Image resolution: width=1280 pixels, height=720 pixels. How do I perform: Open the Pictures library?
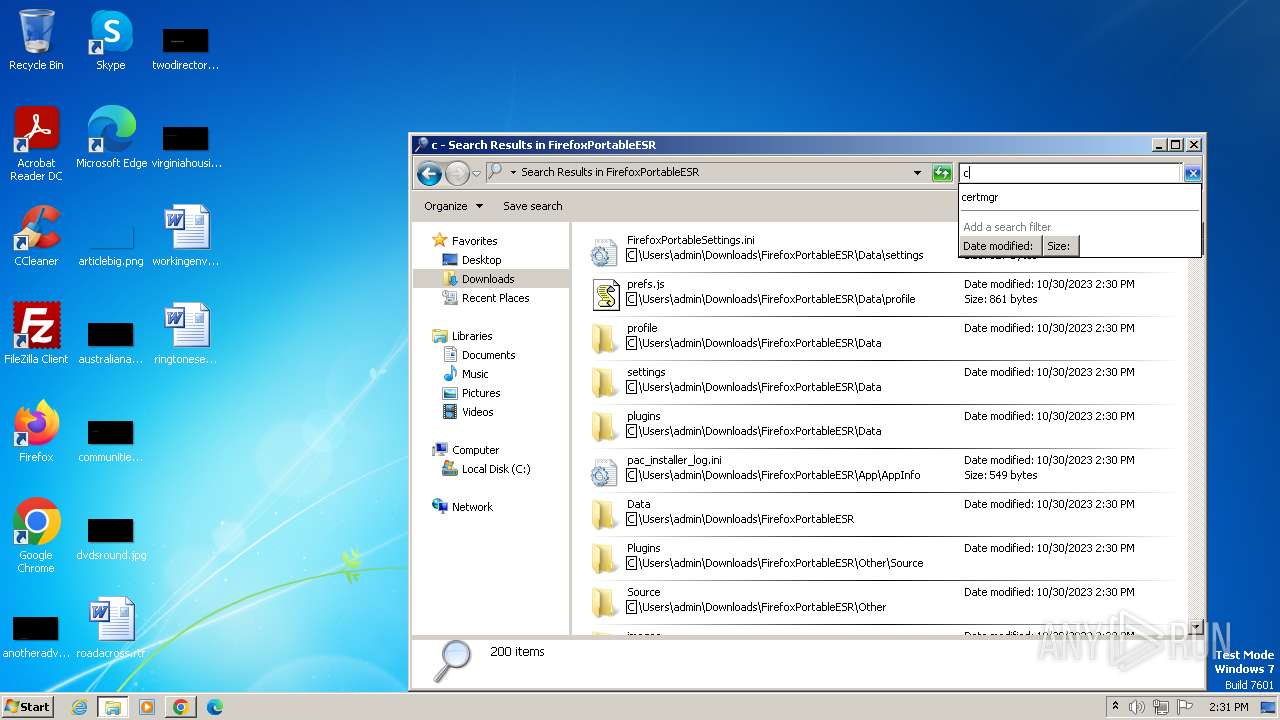point(481,393)
